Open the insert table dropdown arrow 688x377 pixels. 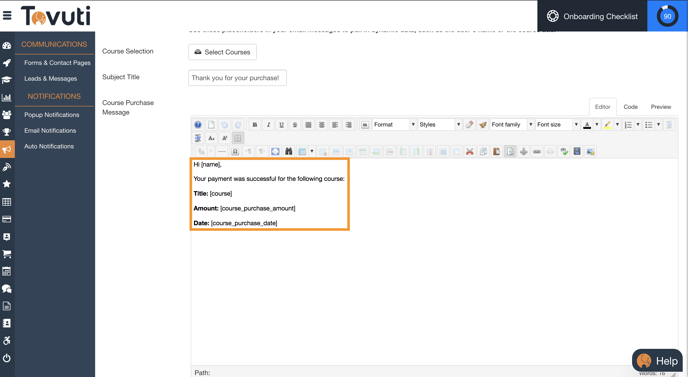point(312,151)
